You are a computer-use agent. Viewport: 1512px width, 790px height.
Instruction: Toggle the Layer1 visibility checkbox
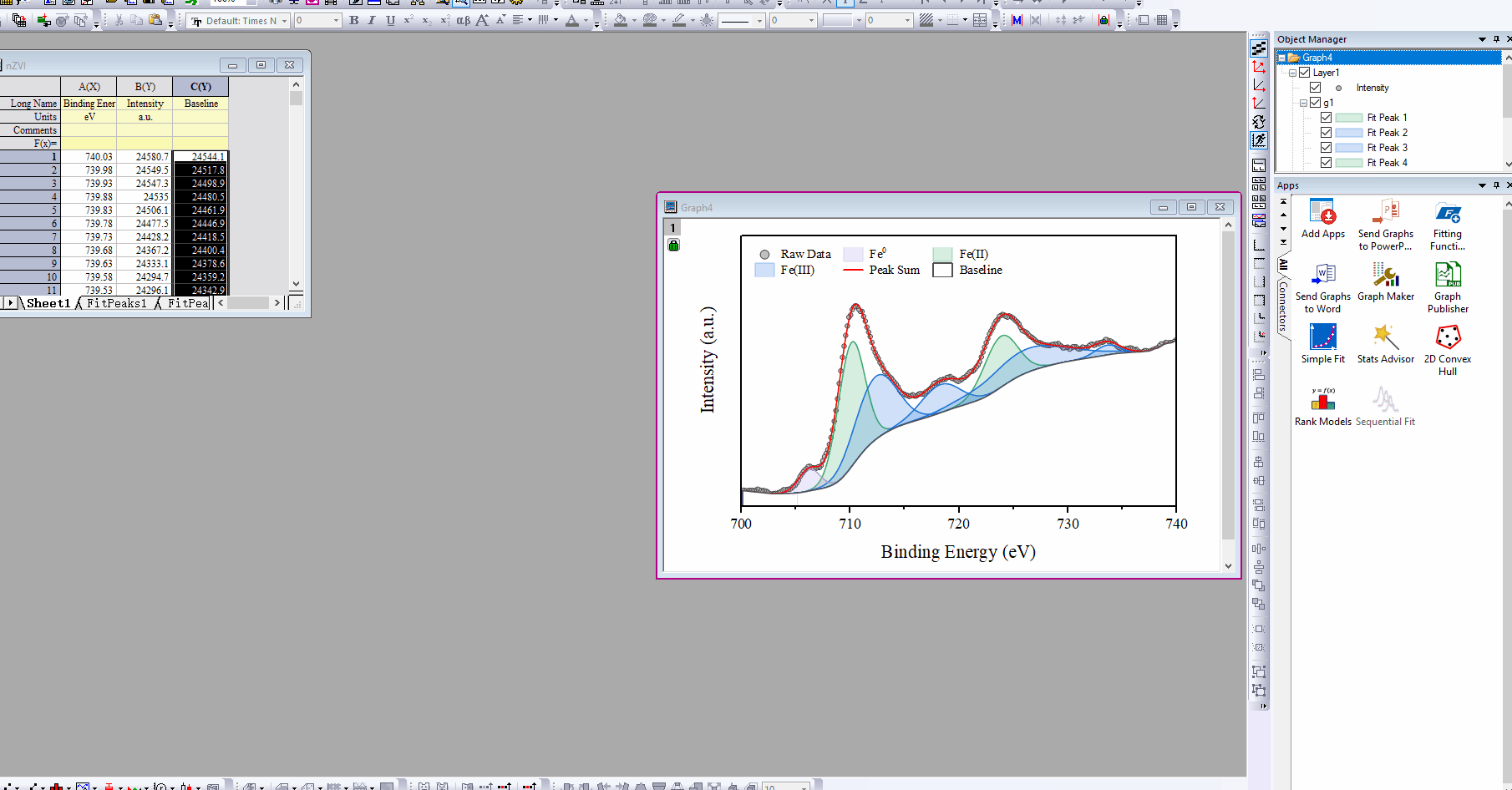coord(1304,73)
